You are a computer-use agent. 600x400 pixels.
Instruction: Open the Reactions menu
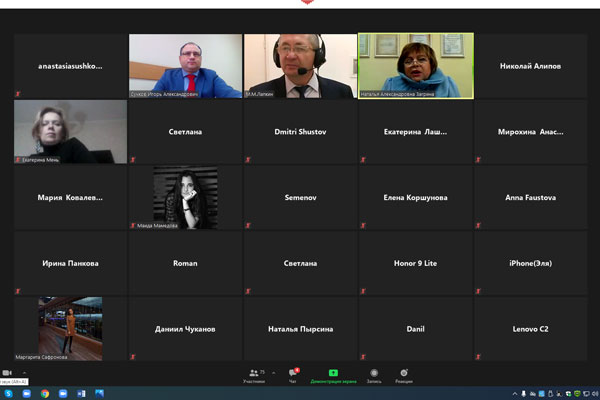[x=404, y=372]
